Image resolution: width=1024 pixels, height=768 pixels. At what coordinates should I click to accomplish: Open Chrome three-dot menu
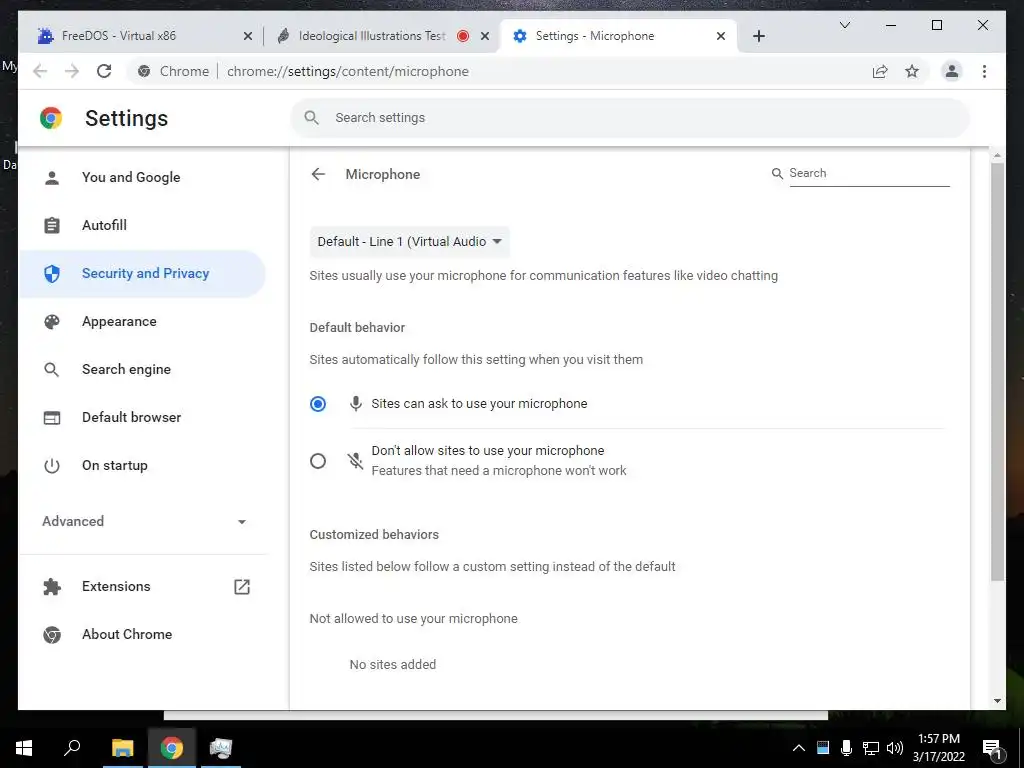984,71
